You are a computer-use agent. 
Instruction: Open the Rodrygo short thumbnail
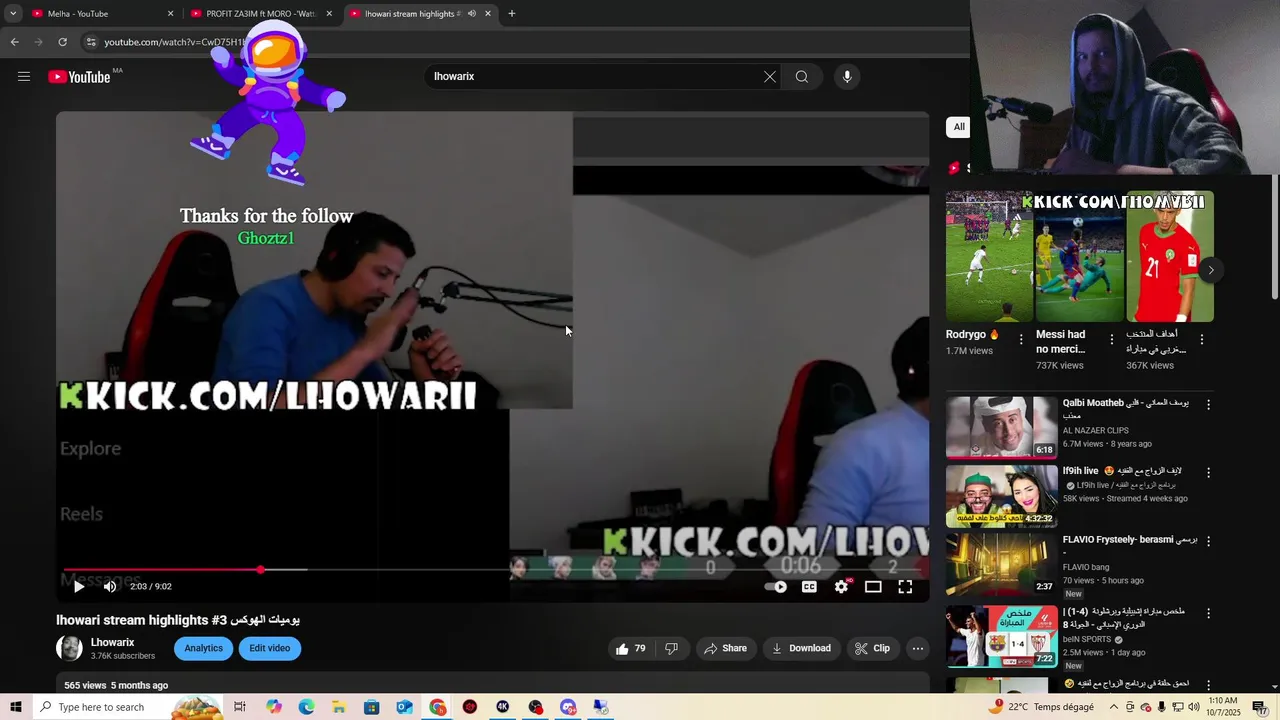tap(989, 257)
